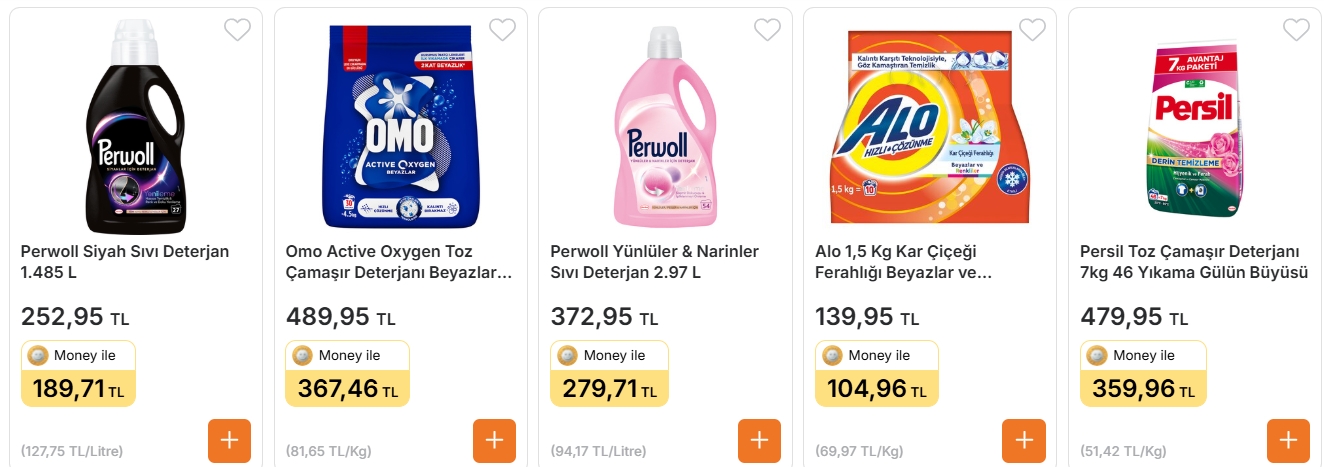Click the blue Omo bag image
Screen dimensions: 1324x467
coord(401,125)
